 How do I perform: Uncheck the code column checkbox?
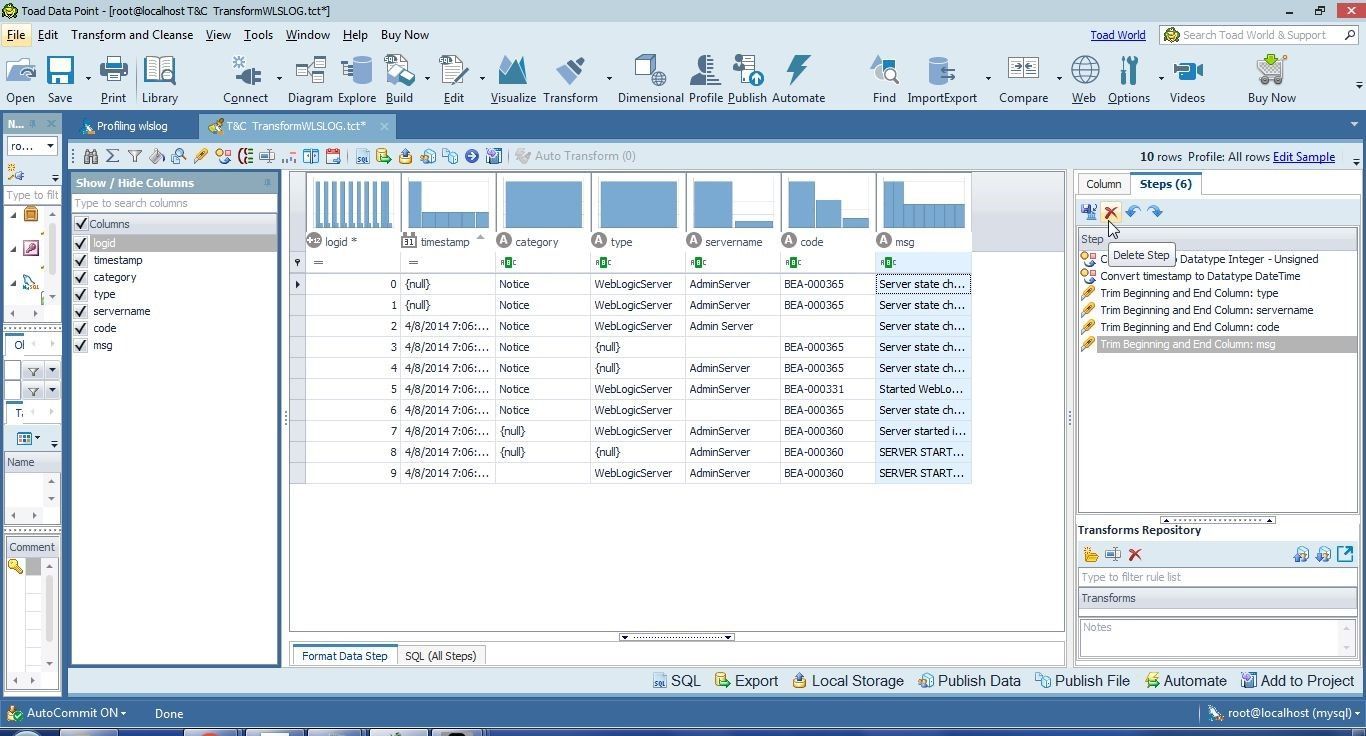tap(81, 328)
